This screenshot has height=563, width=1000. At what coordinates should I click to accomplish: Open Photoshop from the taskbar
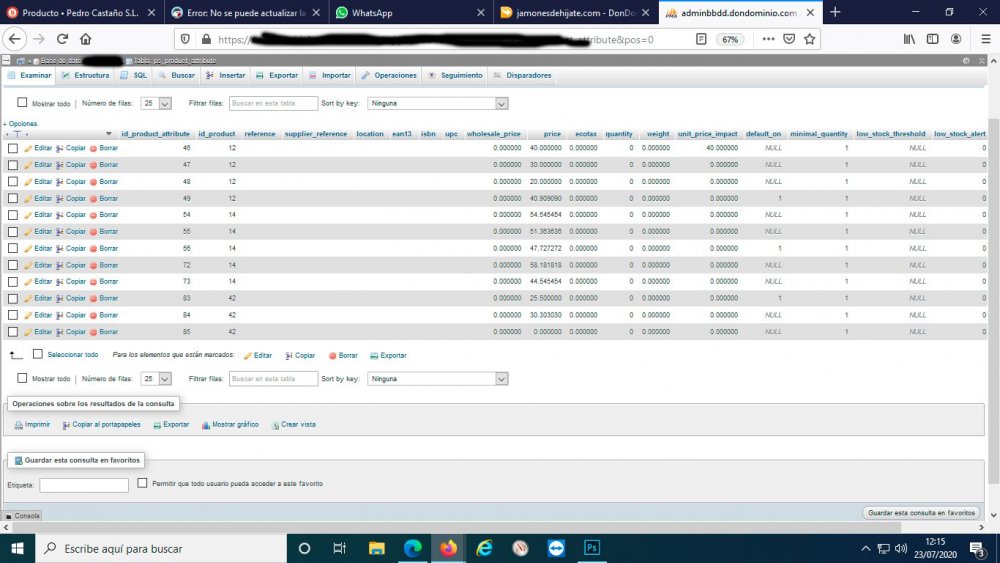pyautogui.click(x=592, y=548)
